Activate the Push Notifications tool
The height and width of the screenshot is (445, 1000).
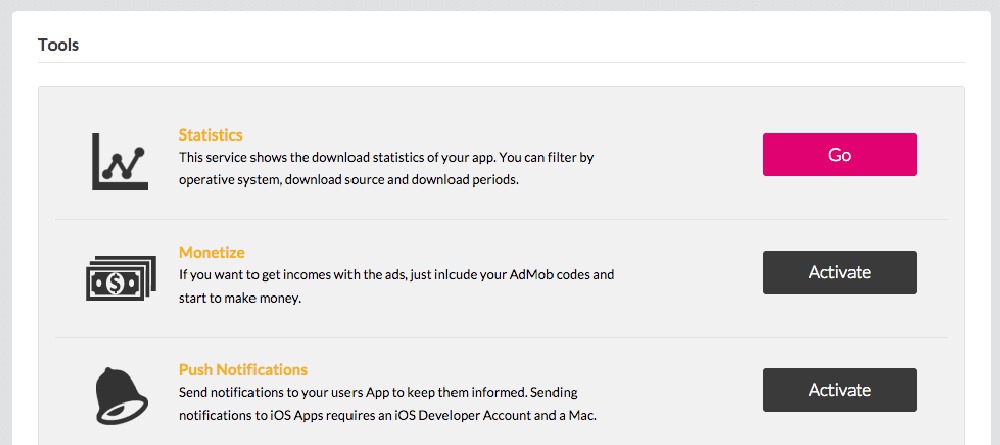coord(839,390)
